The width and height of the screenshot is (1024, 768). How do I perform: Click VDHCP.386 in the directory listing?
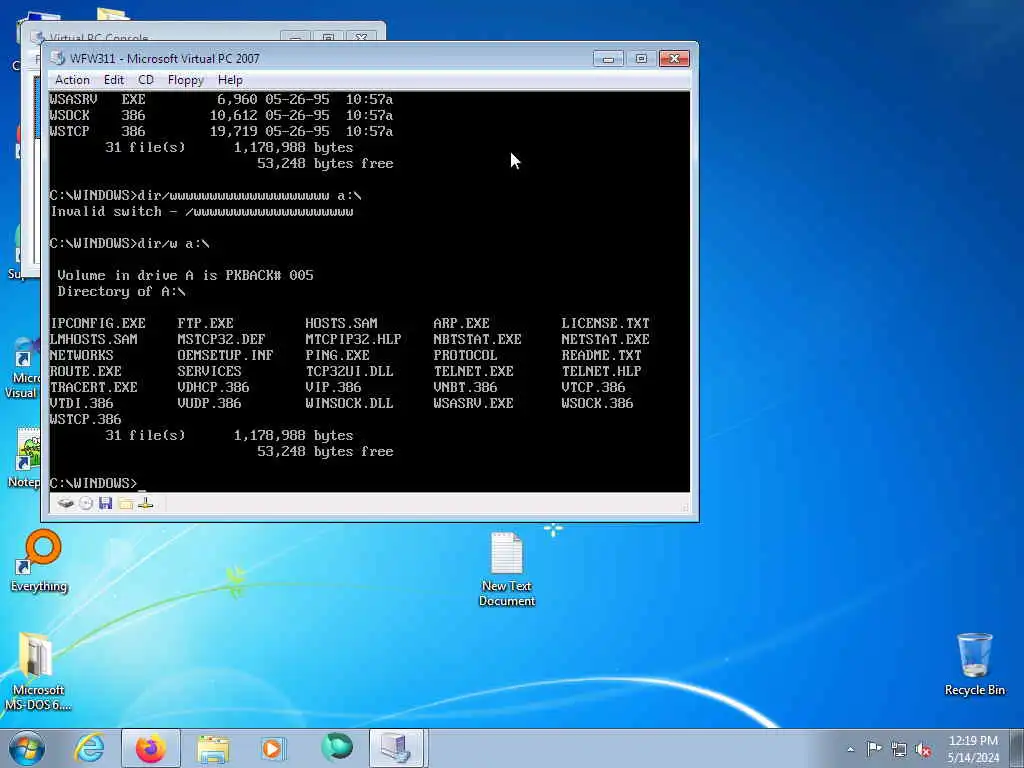(213, 387)
